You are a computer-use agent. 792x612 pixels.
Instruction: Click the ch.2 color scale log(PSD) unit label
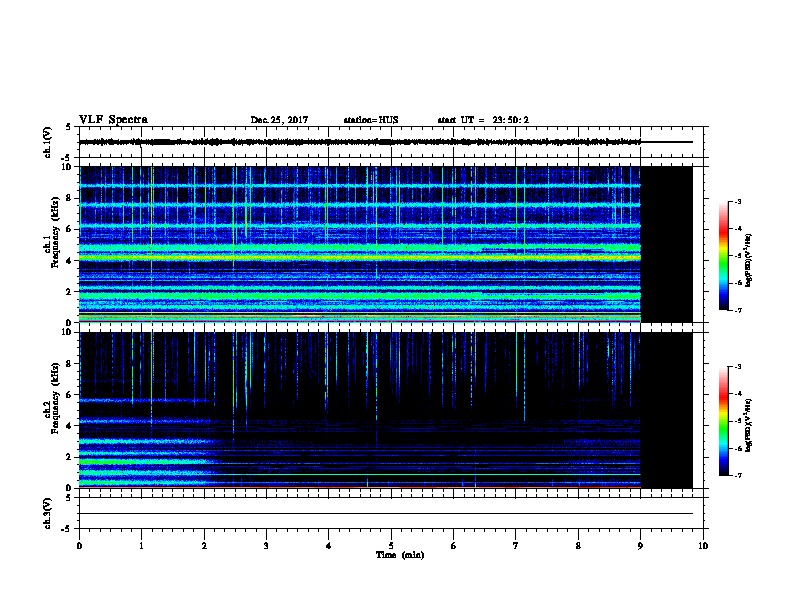point(748,426)
